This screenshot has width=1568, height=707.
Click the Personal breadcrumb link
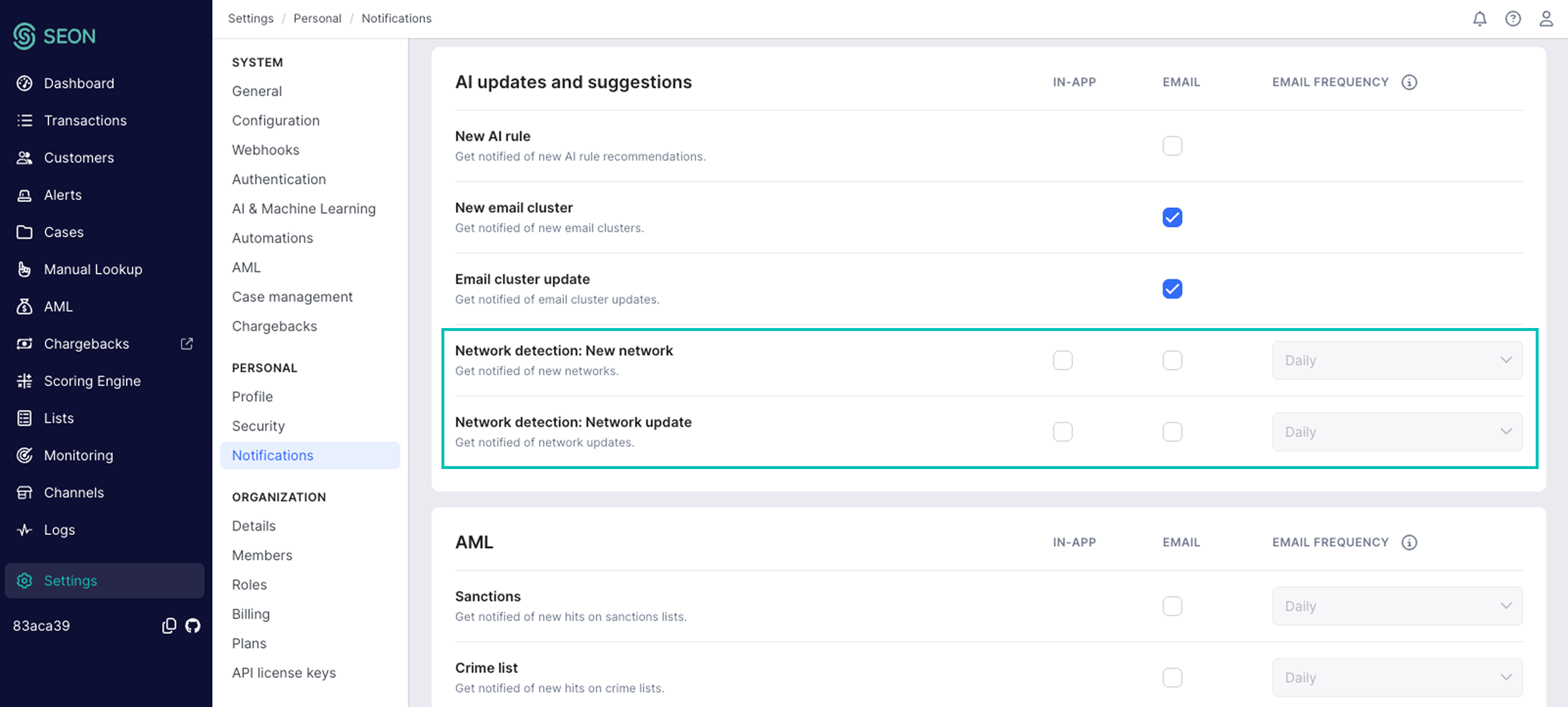point(317,18)
